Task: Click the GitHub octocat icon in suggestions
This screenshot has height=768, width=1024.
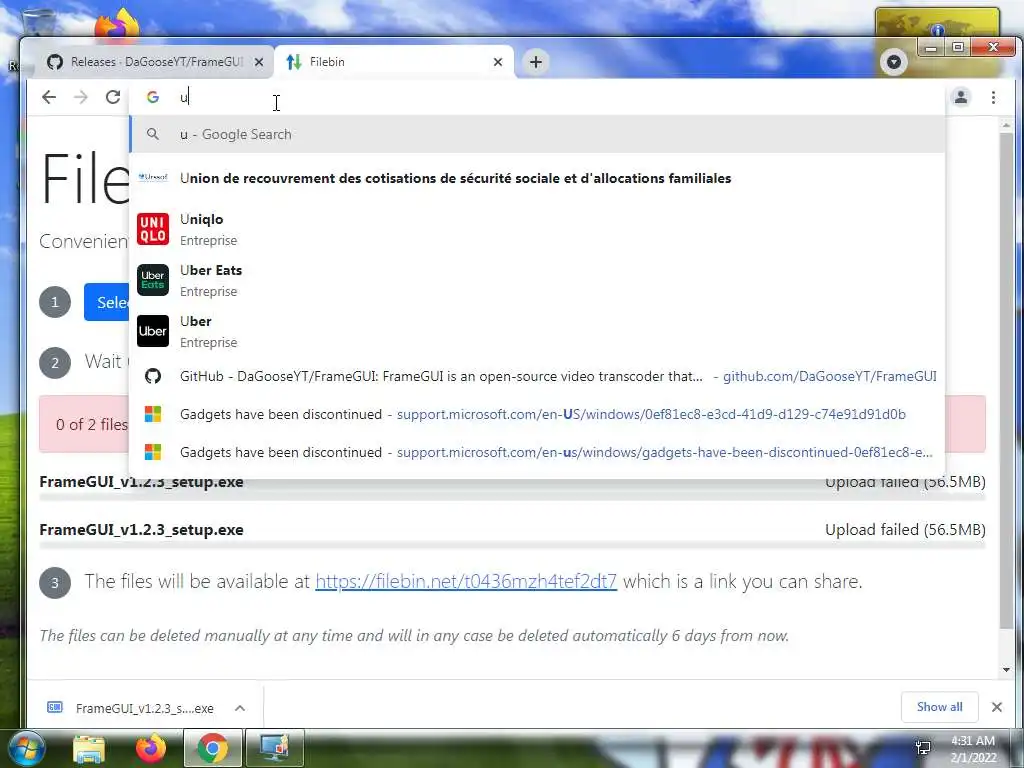Action: pyautogui.click(x=153, y=376)
